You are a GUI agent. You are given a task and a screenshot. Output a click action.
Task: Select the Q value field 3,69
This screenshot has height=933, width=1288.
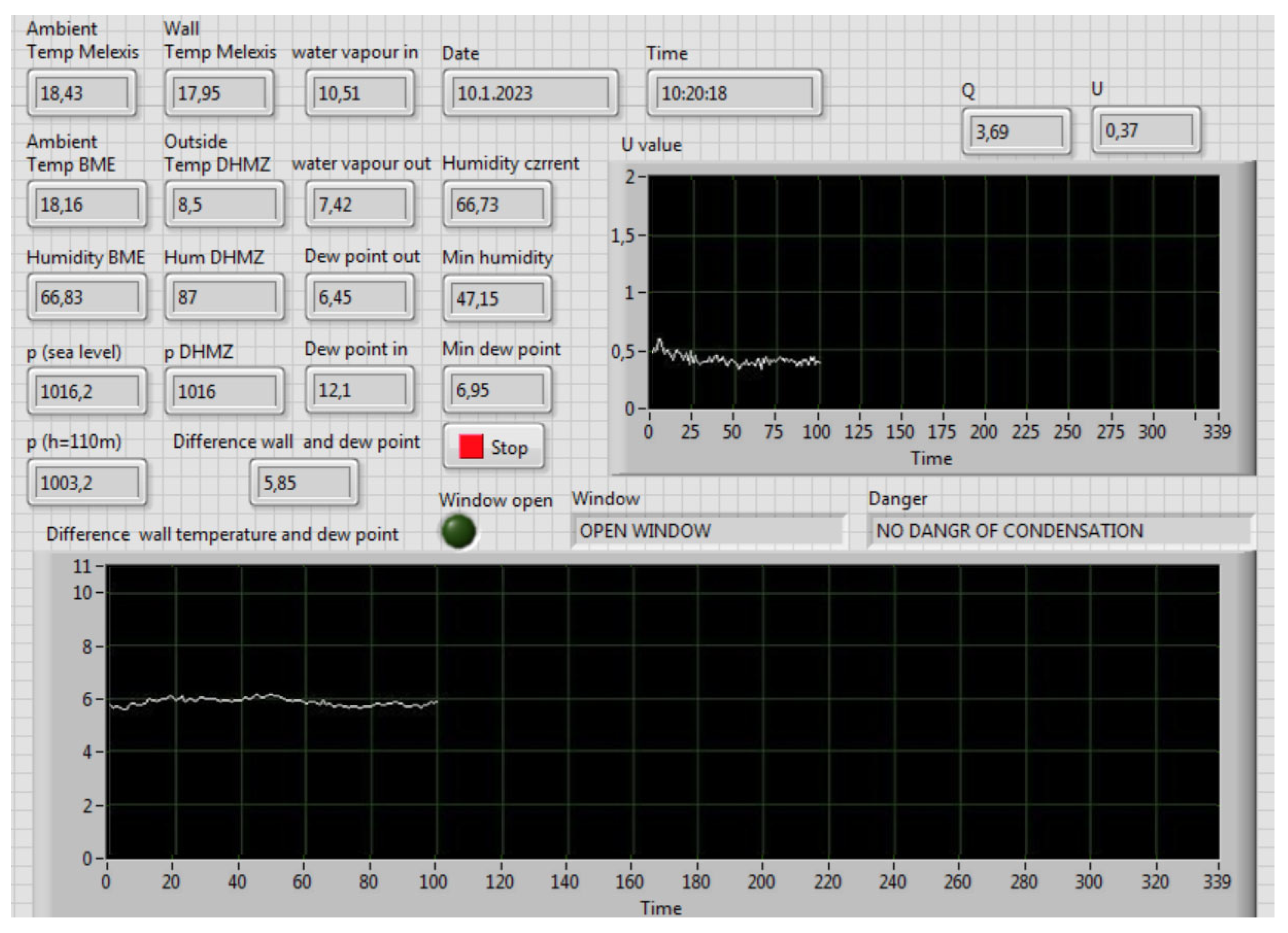(1016, 132)
